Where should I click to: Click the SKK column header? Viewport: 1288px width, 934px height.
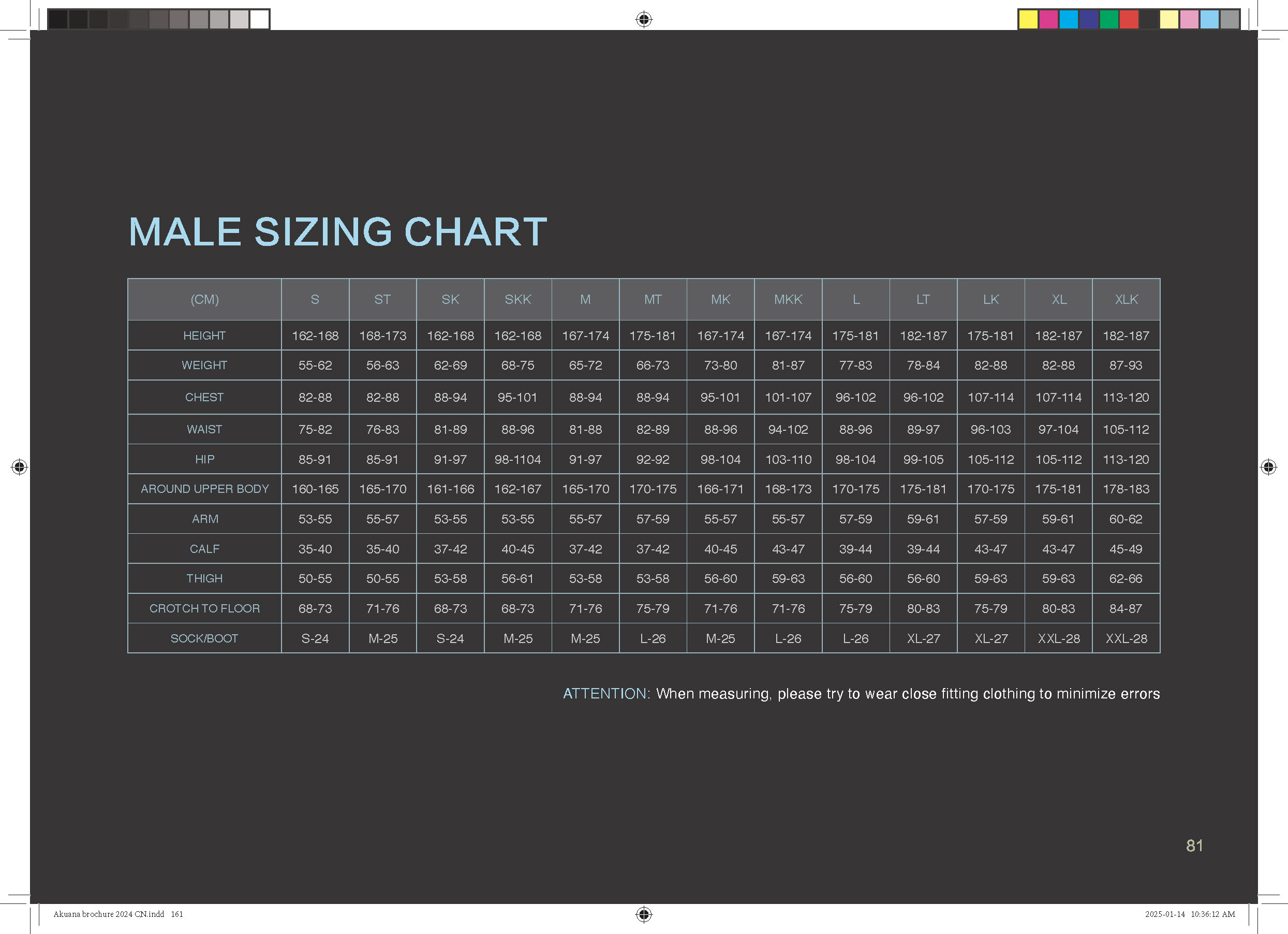point(517,299)
